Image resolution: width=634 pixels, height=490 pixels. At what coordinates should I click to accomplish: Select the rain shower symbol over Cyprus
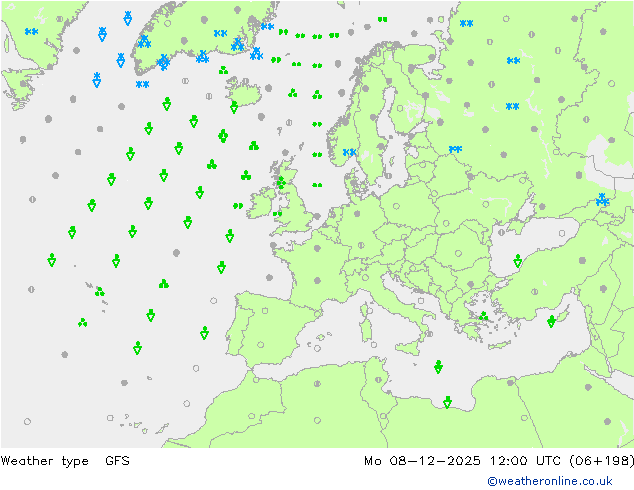pos(551,321)
